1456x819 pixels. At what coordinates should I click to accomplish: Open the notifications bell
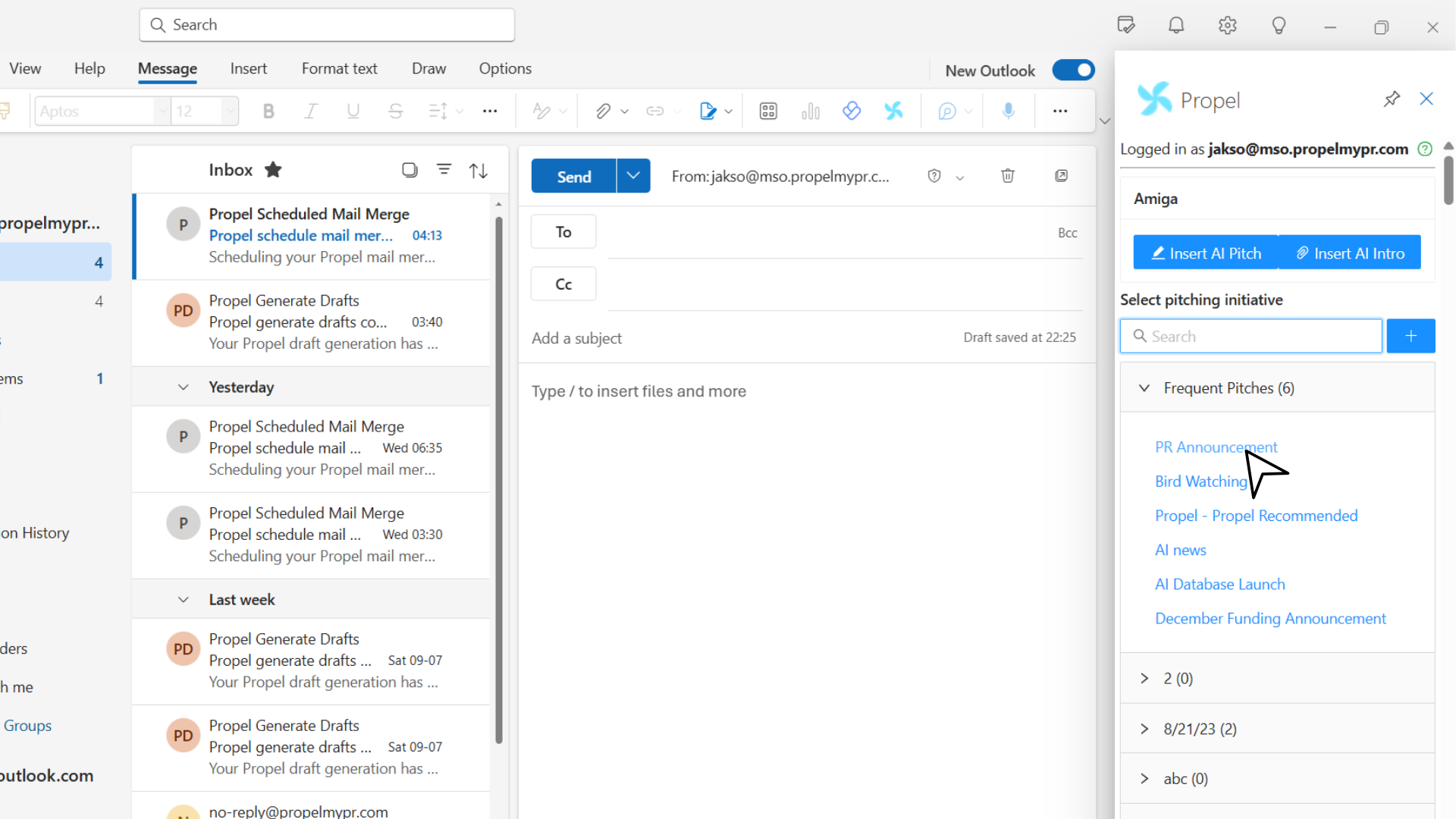[x=1176, y=26]
